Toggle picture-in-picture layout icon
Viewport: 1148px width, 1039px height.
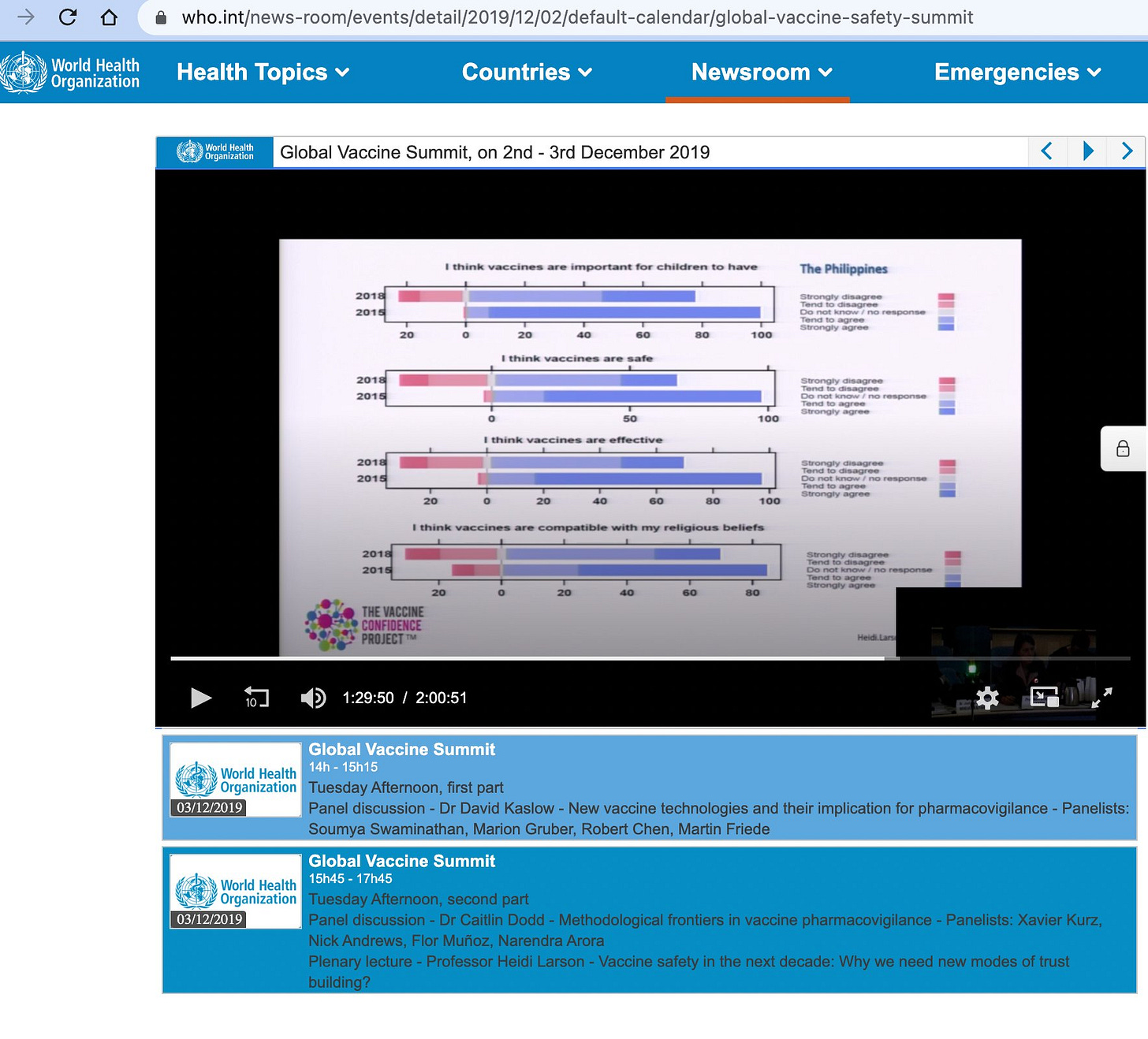(1045, 697)
